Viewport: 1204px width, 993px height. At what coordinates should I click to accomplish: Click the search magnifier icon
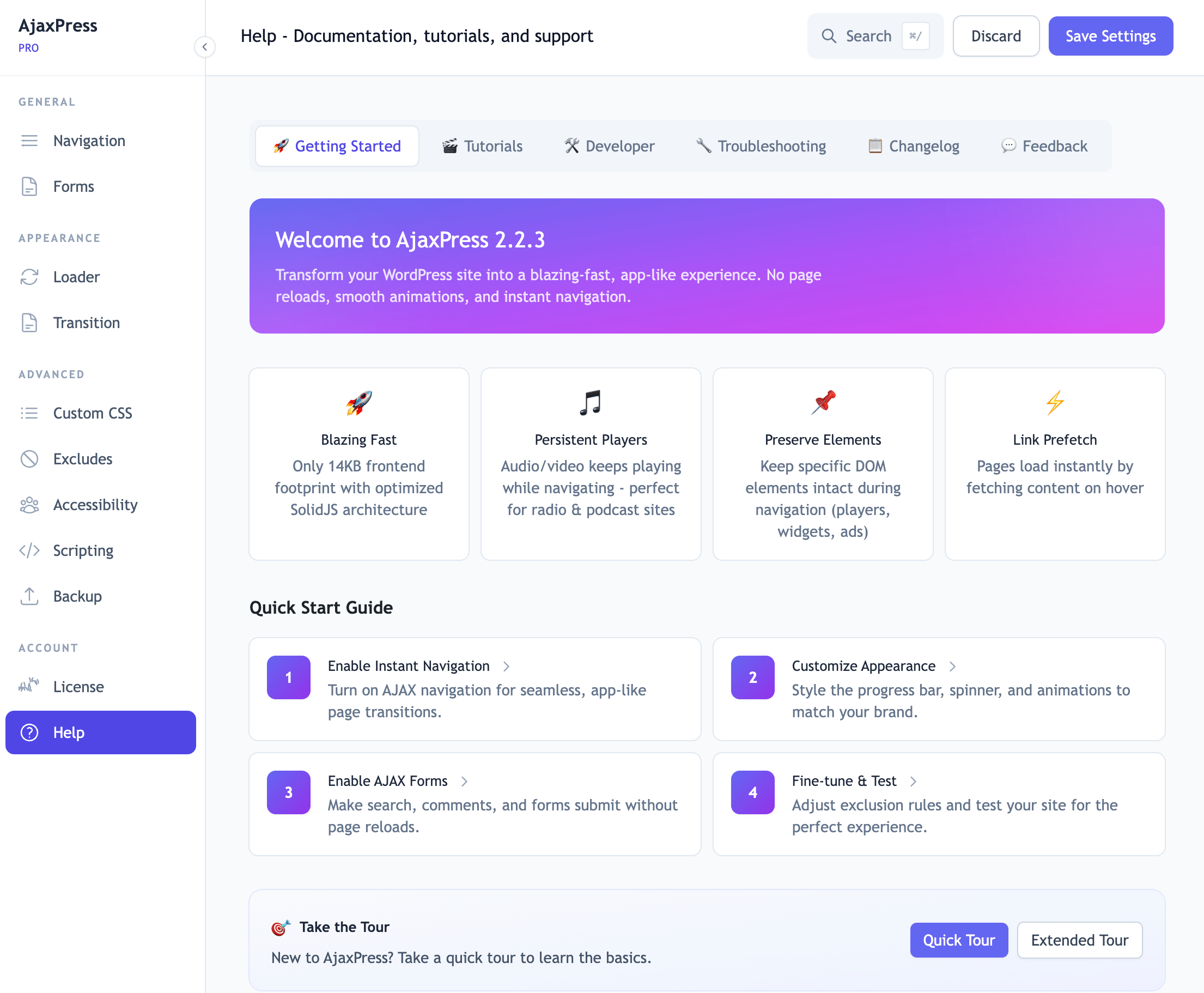click(830, 35)
